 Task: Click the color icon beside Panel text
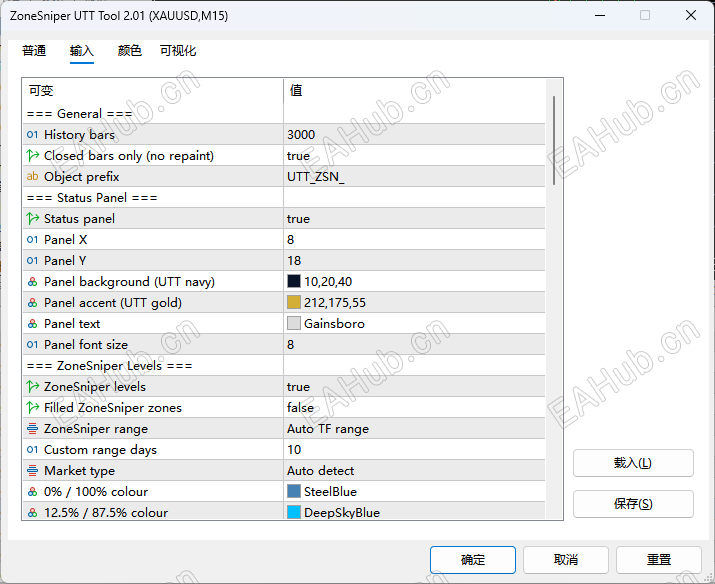[32, 324]
